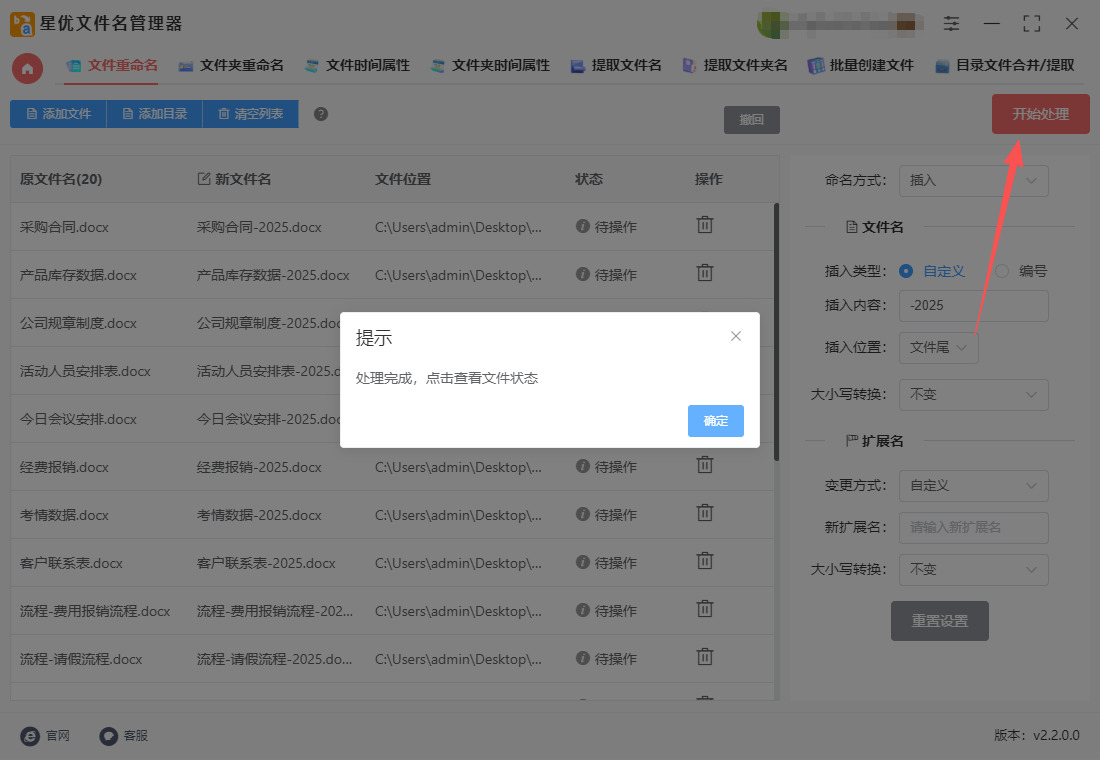
Task: Open the settings icon in the title bar
Action: coord(951,23)
